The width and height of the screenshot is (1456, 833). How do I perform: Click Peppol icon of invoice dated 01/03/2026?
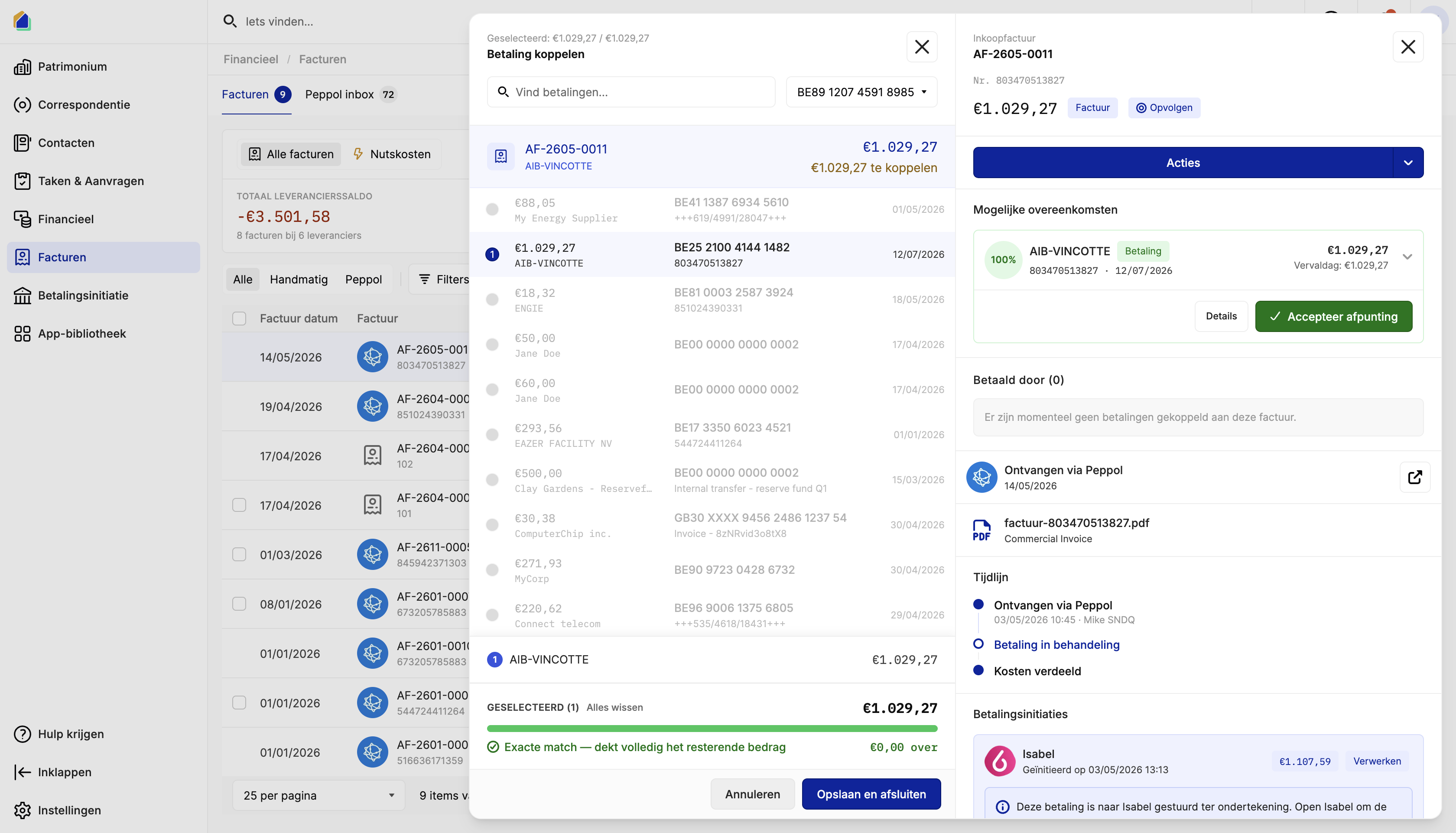(372, 554)
